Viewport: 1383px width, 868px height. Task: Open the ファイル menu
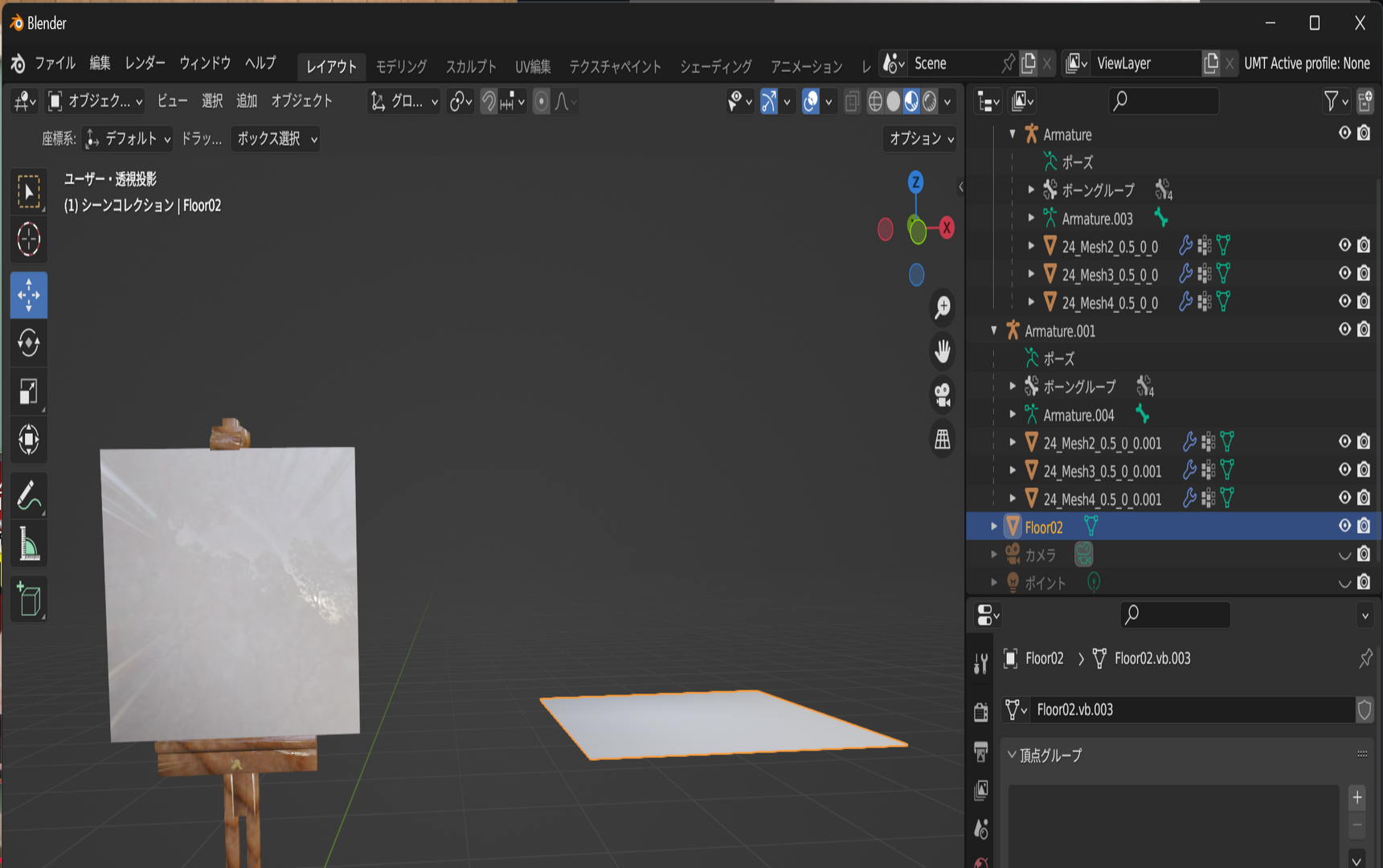[x=55, y=63]
